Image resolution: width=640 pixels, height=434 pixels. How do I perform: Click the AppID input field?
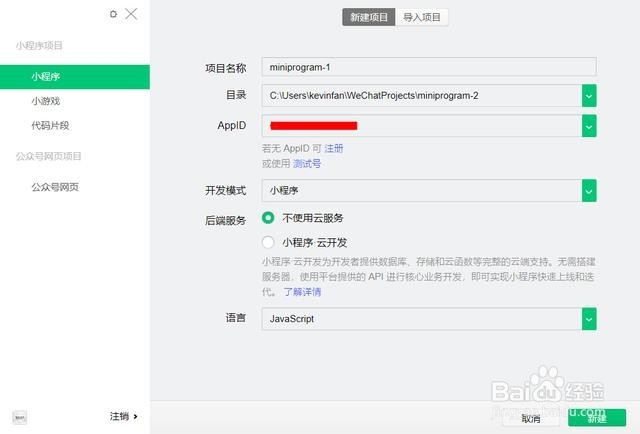[422, 126]
